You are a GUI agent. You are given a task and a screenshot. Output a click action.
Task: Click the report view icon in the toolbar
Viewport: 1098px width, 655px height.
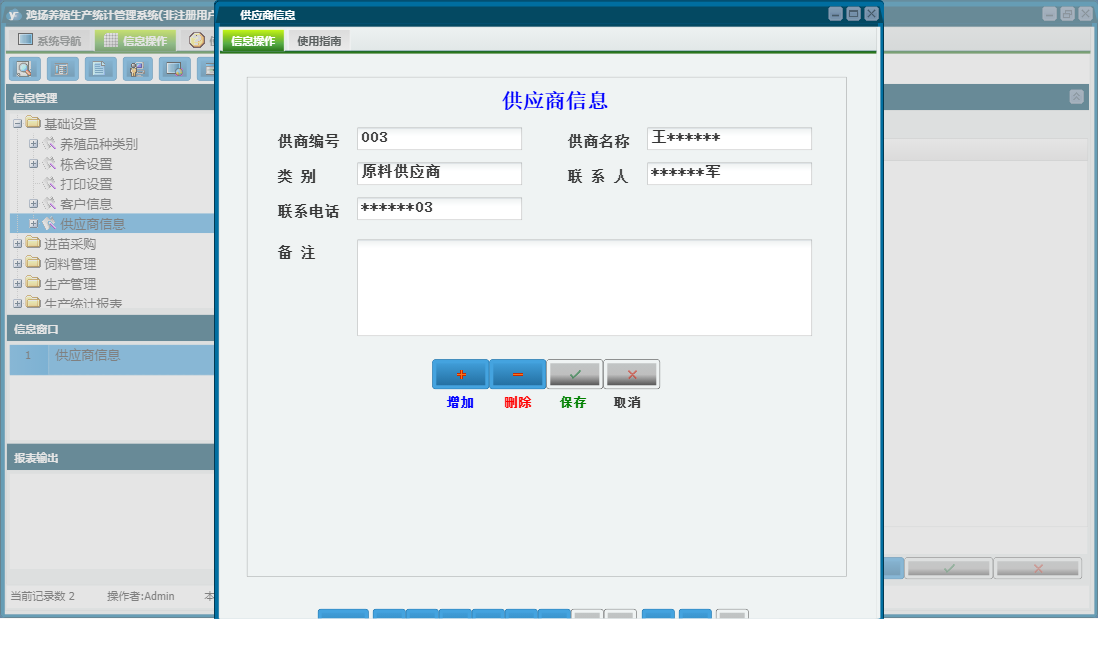click(62, 69)
